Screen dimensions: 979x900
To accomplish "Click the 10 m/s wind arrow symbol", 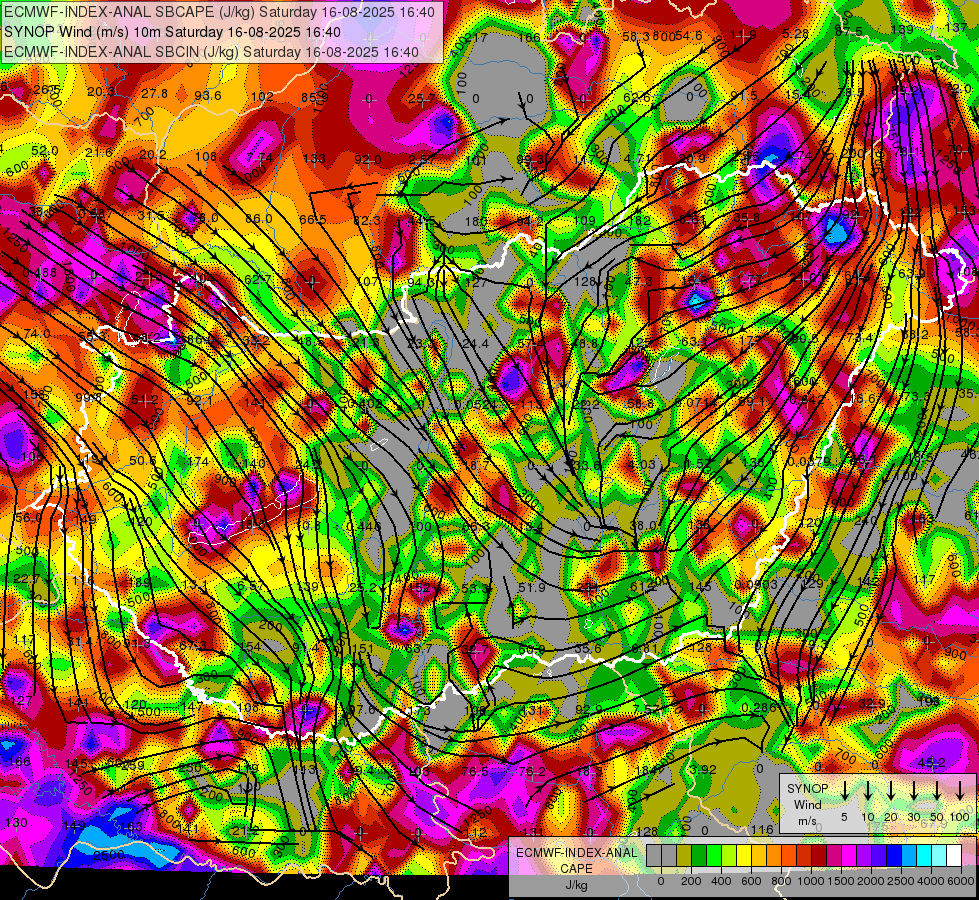I will [867, 791].
